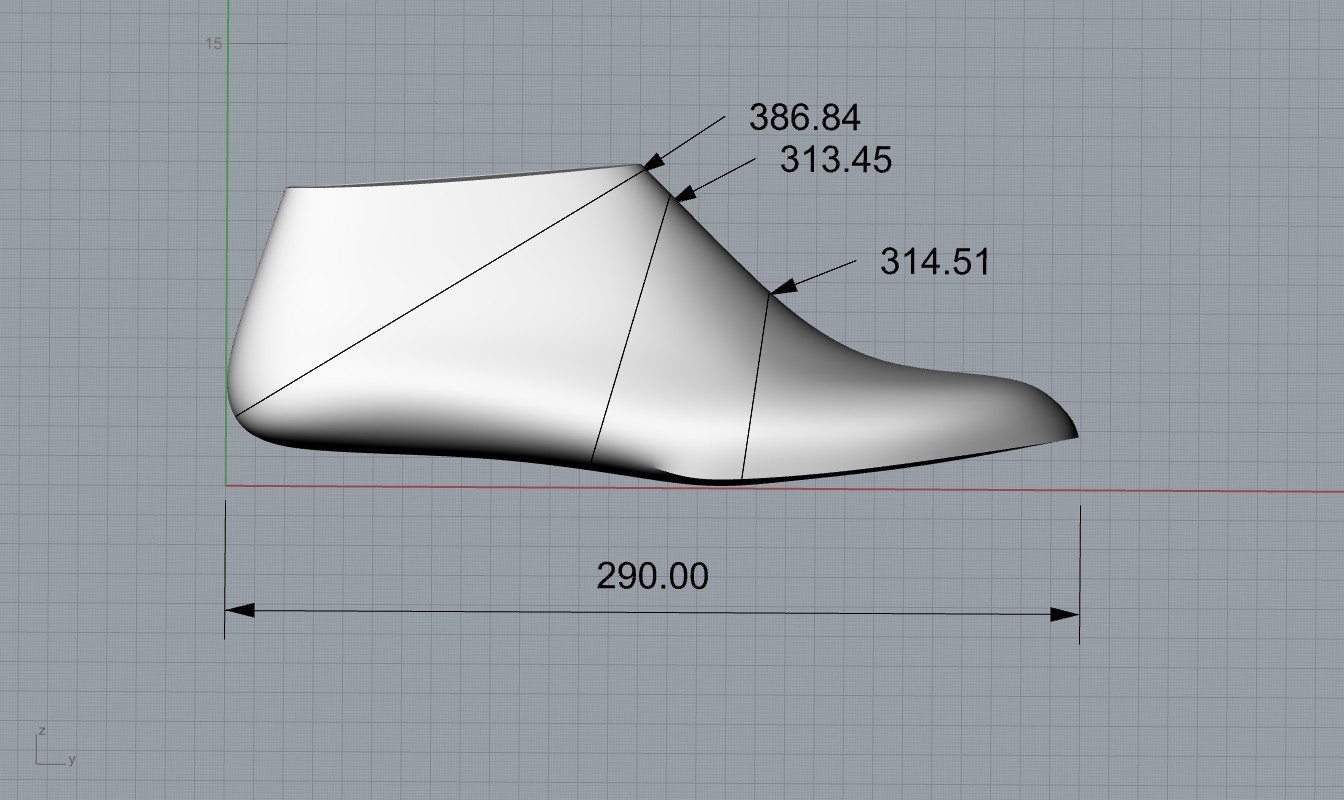The height and width of the screenshot is (800, 1344).
Task: Click the 314.51 girth measurement text
Action: pyautogui.click(x=935, y=262)
